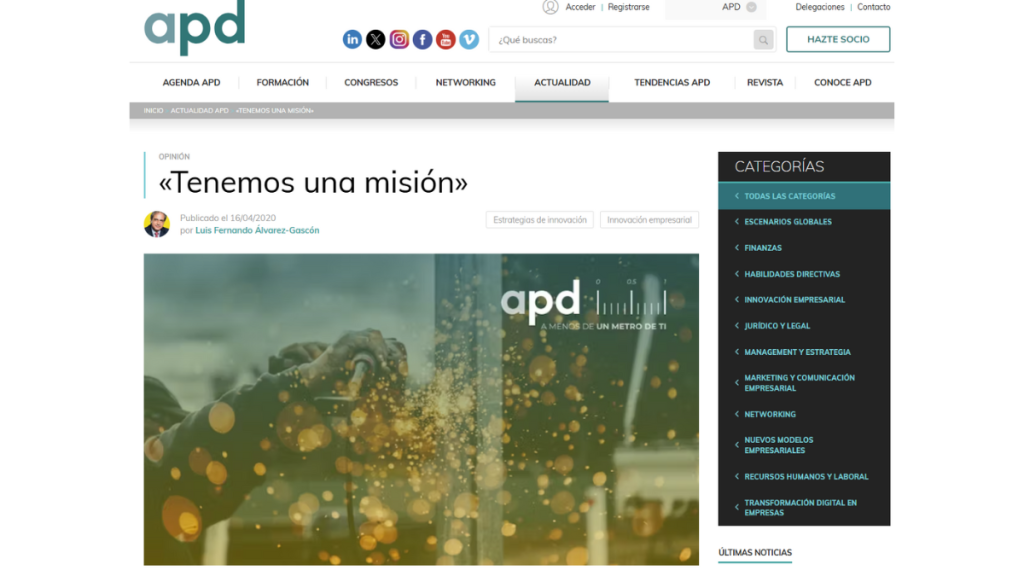Select the Innovación empresarial tag
This screenshot has height=576, width=1024.
click(x=648, y=219)
